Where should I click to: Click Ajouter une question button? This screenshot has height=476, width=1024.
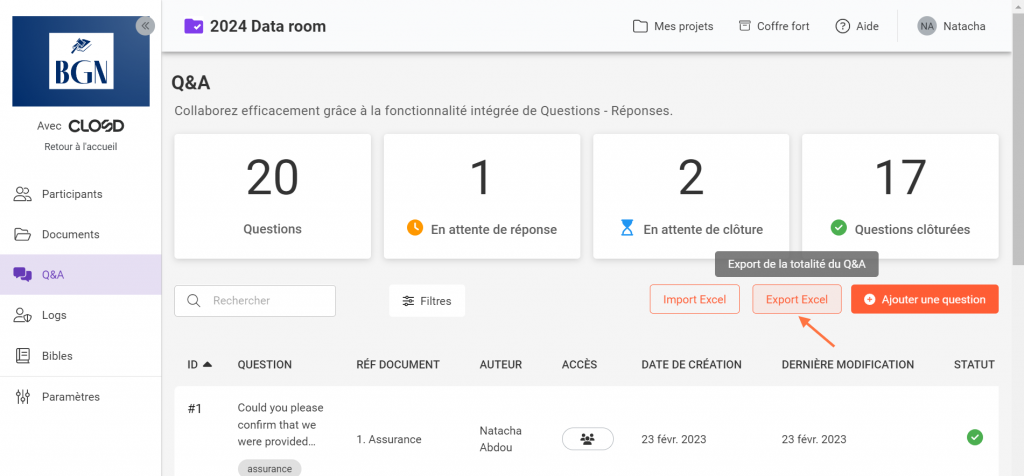(x=924, y=299)
